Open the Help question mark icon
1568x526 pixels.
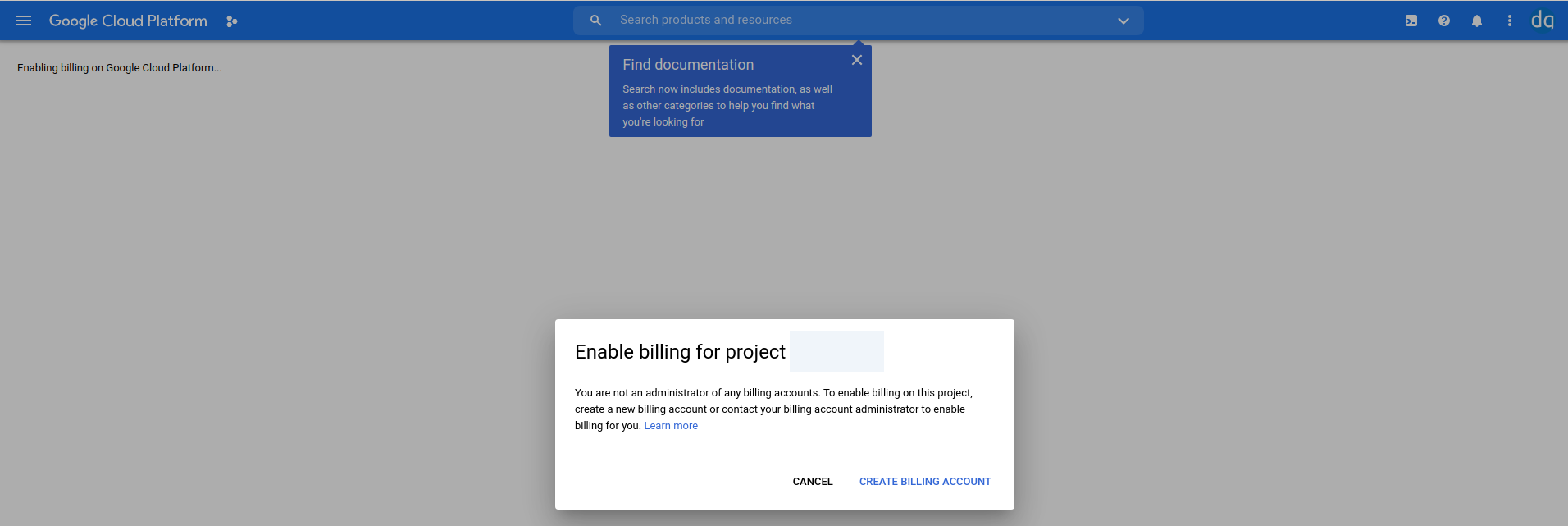(1444, 21)
